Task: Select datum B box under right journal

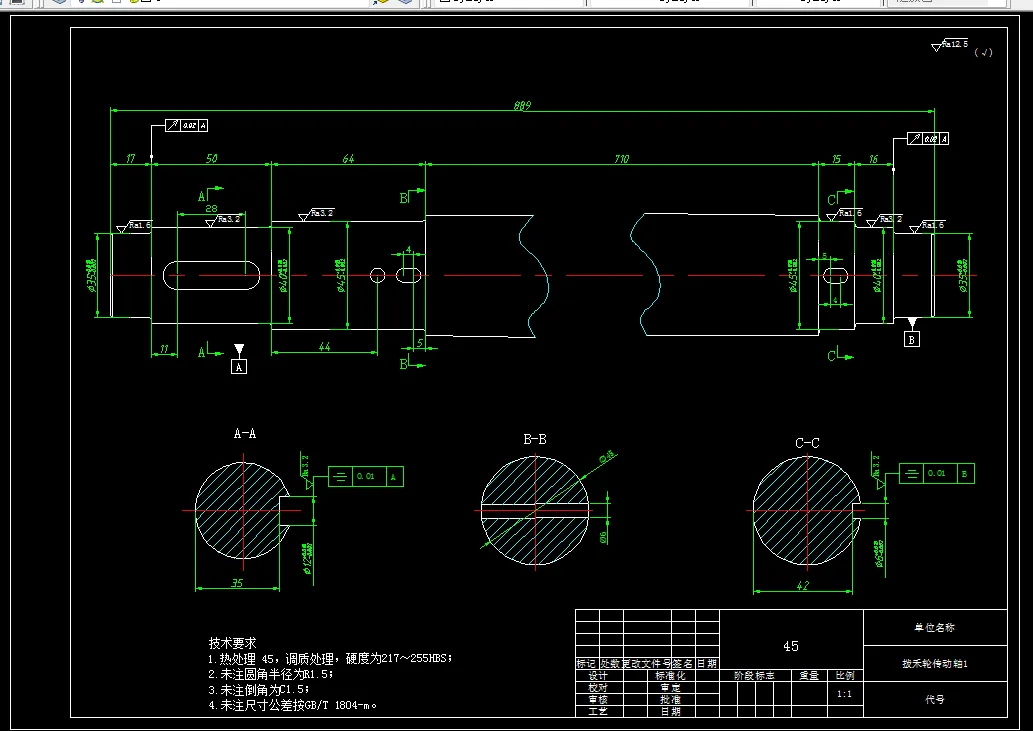Action: tap(912, 339)
